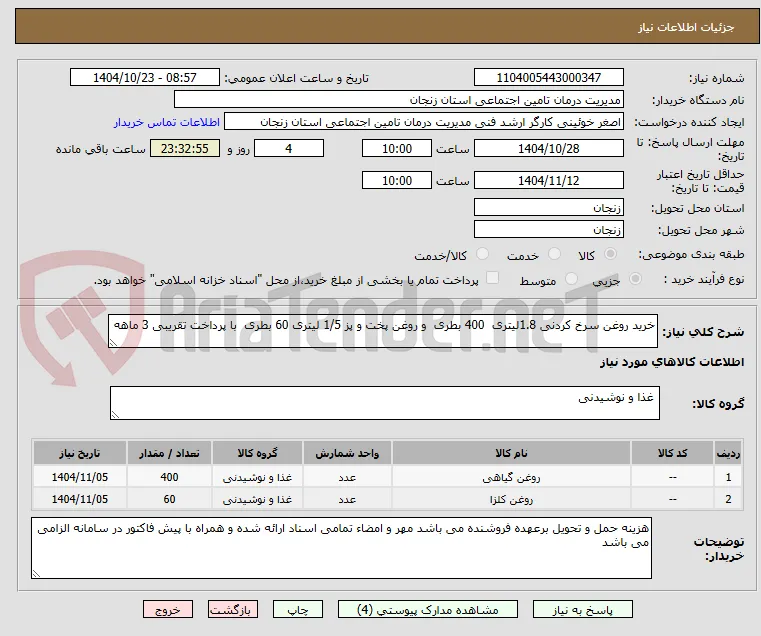Click the روغن گیاهی item cell
The width and height of the screenshot is (761, 636).
coord(511,477)
